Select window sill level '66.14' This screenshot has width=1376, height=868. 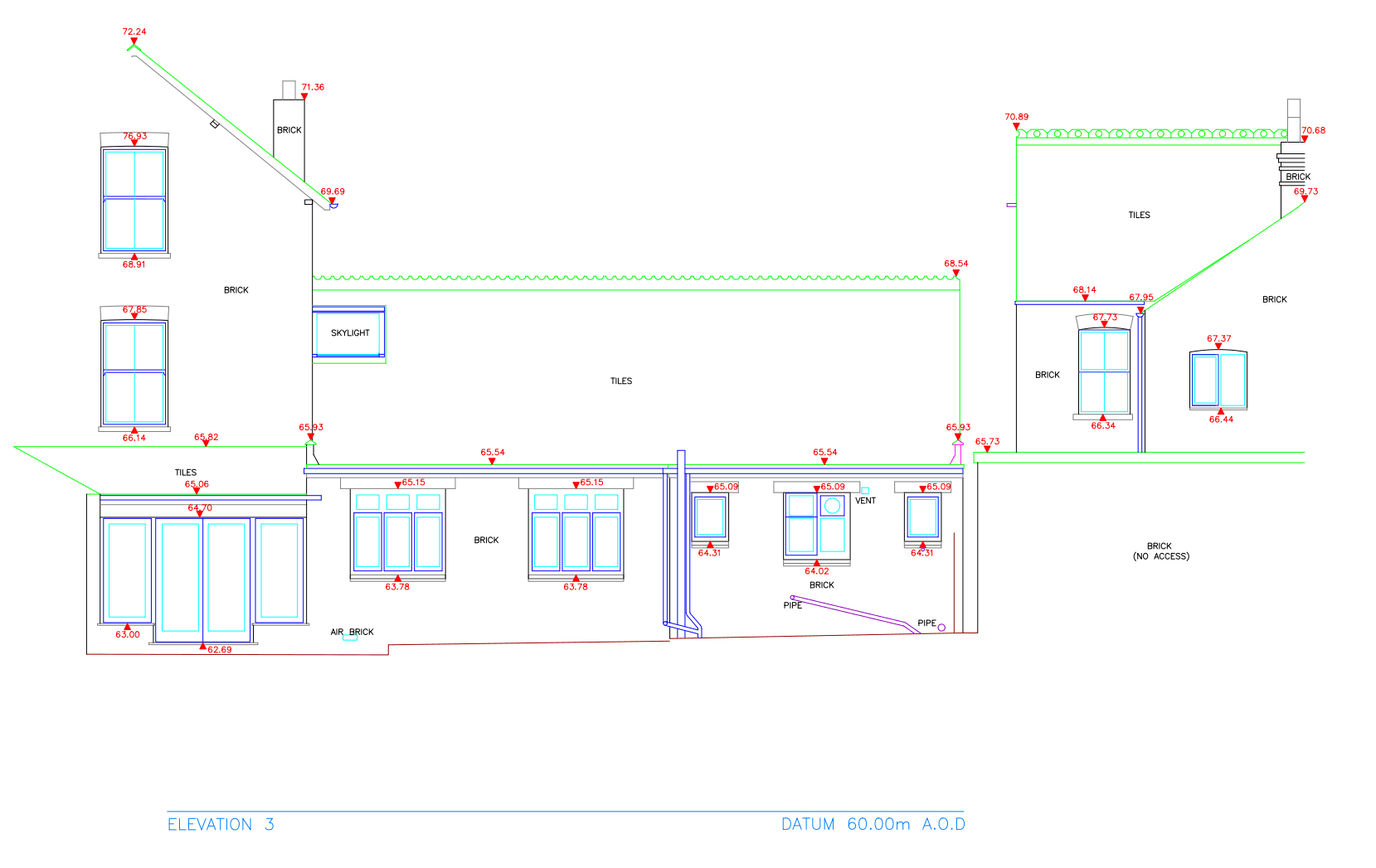click(x=134, y=438)
